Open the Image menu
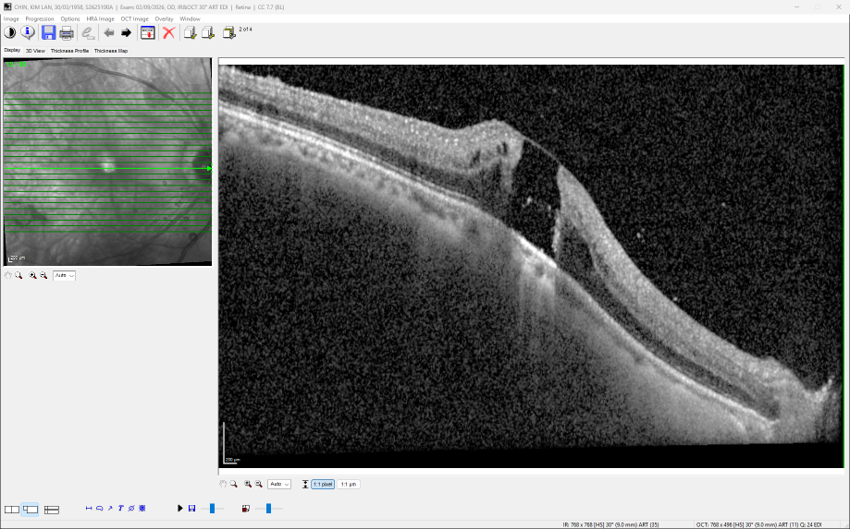This screenshot has height=529, width=850. 11,19
